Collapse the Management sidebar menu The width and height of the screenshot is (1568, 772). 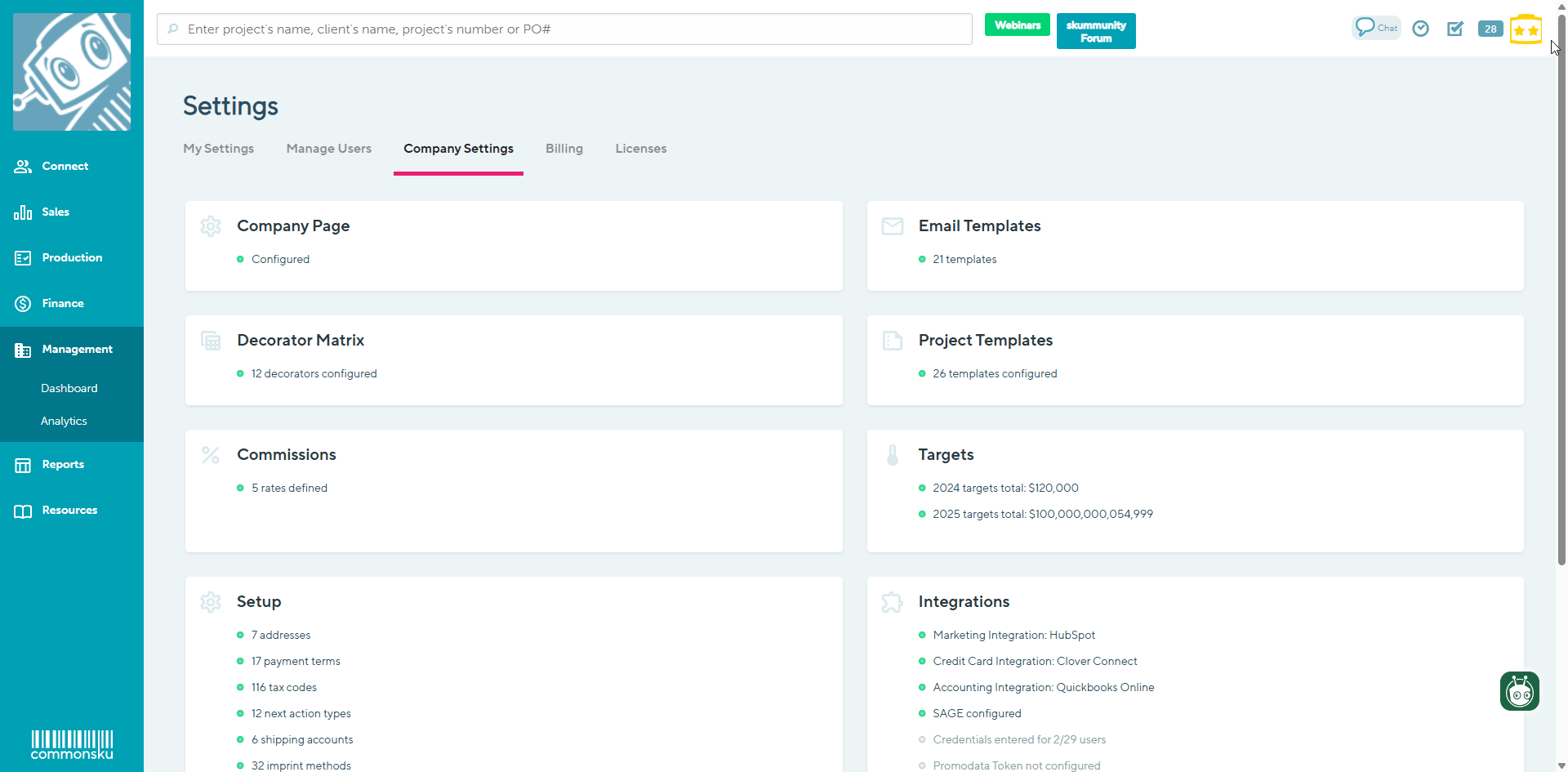tap(77, 350)
